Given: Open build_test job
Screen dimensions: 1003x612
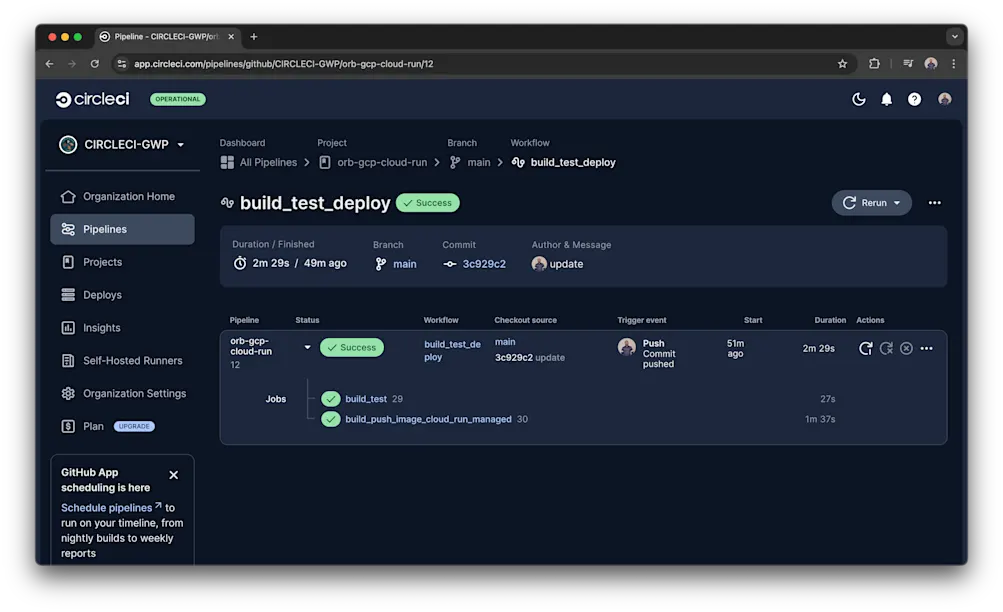Looking at the screenshot, I should point(366,399).
